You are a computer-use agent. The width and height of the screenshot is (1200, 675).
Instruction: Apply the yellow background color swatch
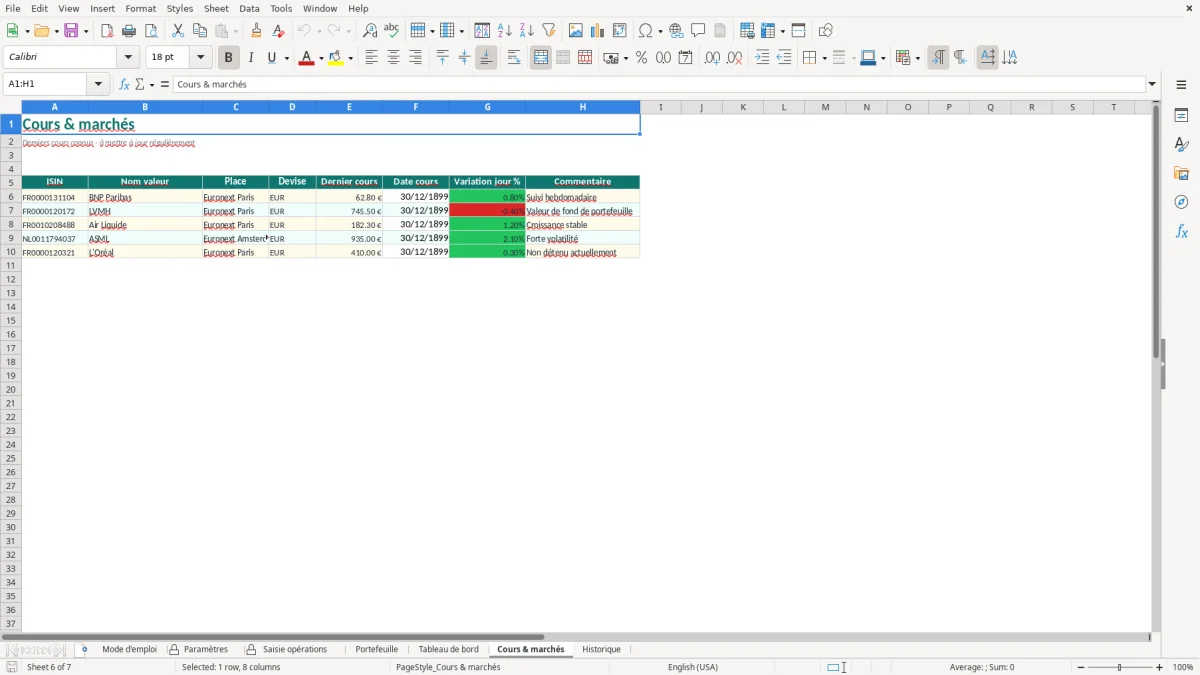[336, 58]
